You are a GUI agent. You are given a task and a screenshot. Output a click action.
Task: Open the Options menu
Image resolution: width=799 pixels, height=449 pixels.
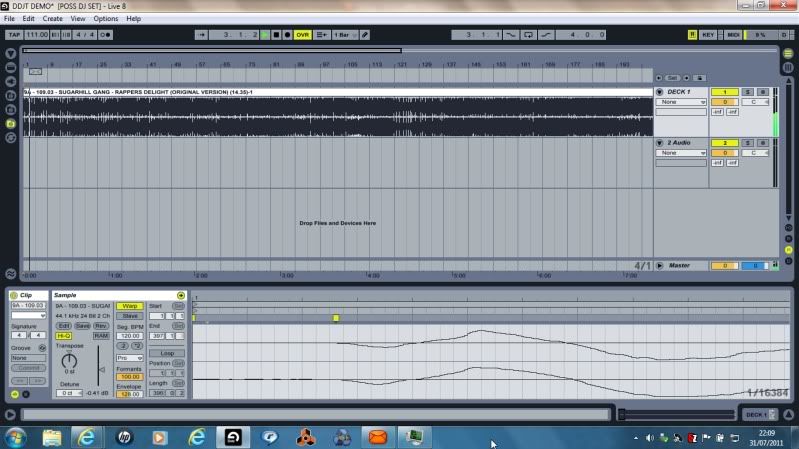point(105,18)
